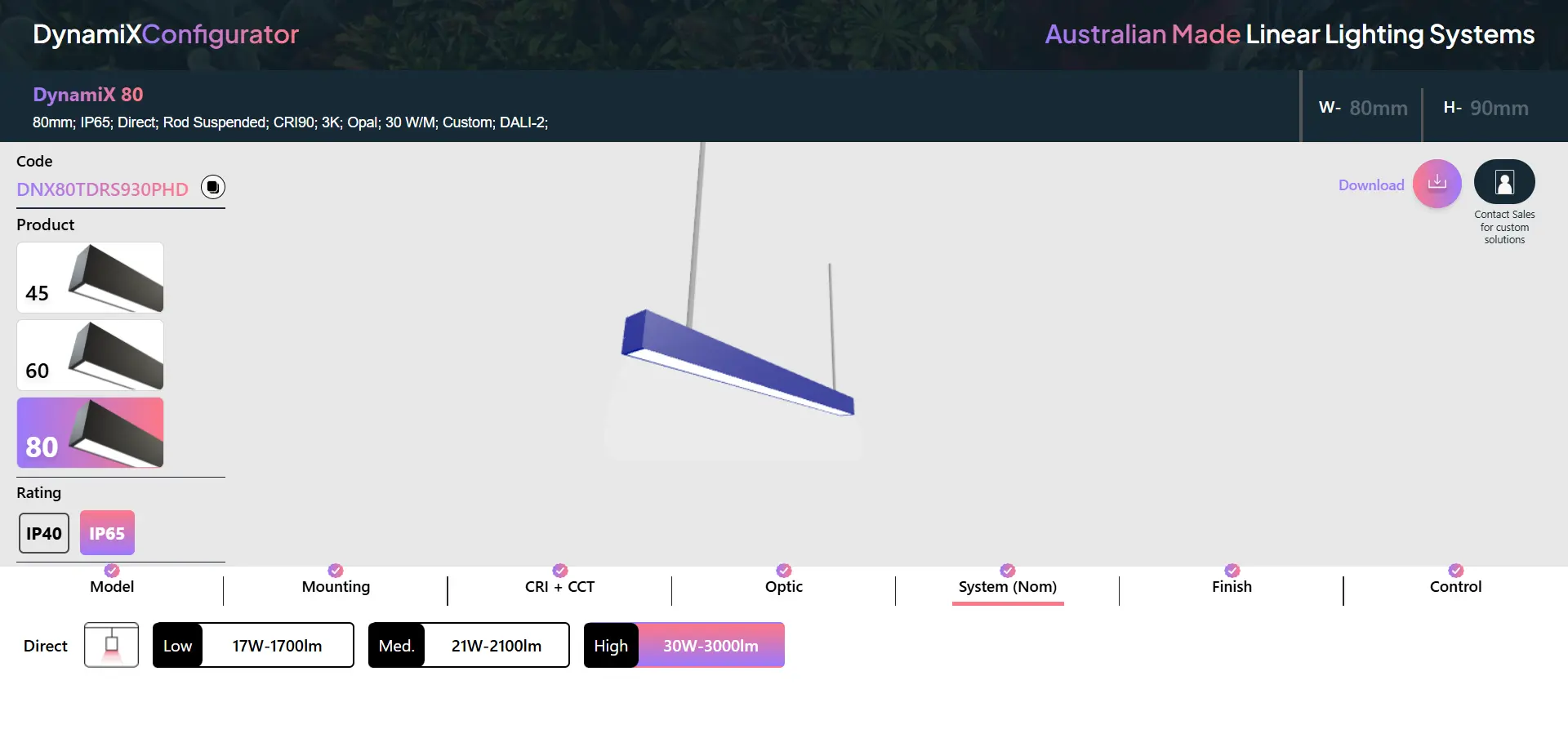Viewport: 1568px width, 747px height.
Task: Click the DynamiXConfigurator logo
Action: tap(166, 34)
